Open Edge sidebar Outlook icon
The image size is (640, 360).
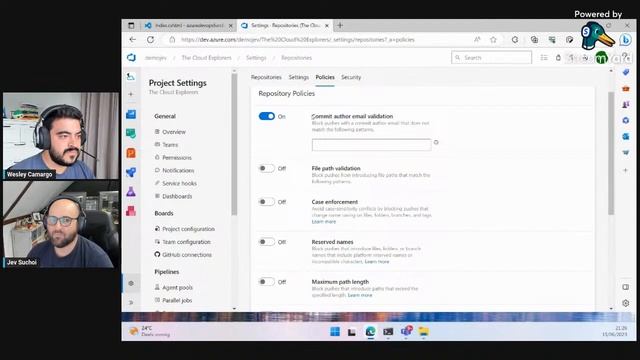click(625, 136)
